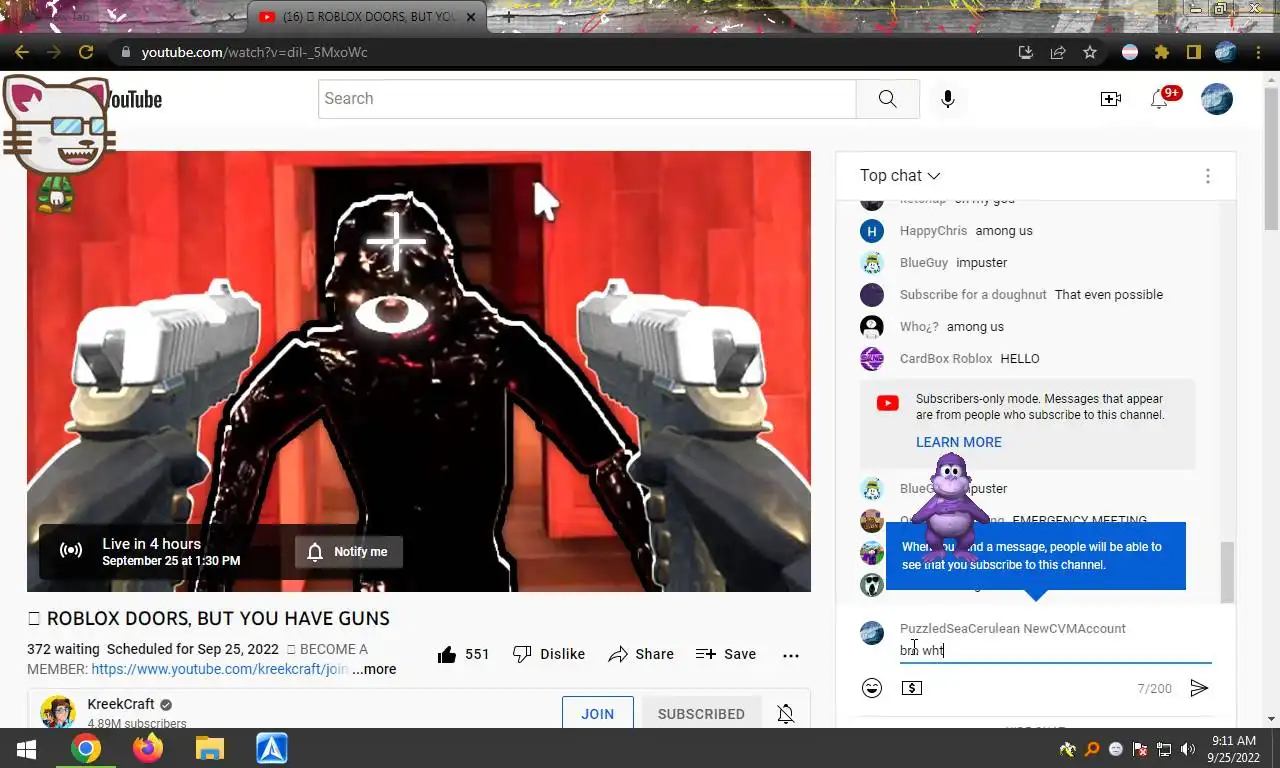Click the blue A app taskbar icon
This screenshot has height=768, width=1280.
point(272,748)
